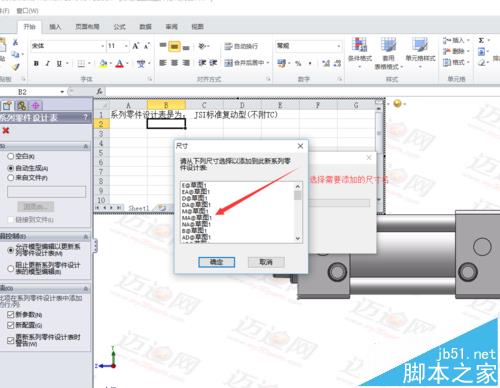Screen dimensions: 500x388
Task: Increase font size with large A
Action: [135, 46]
